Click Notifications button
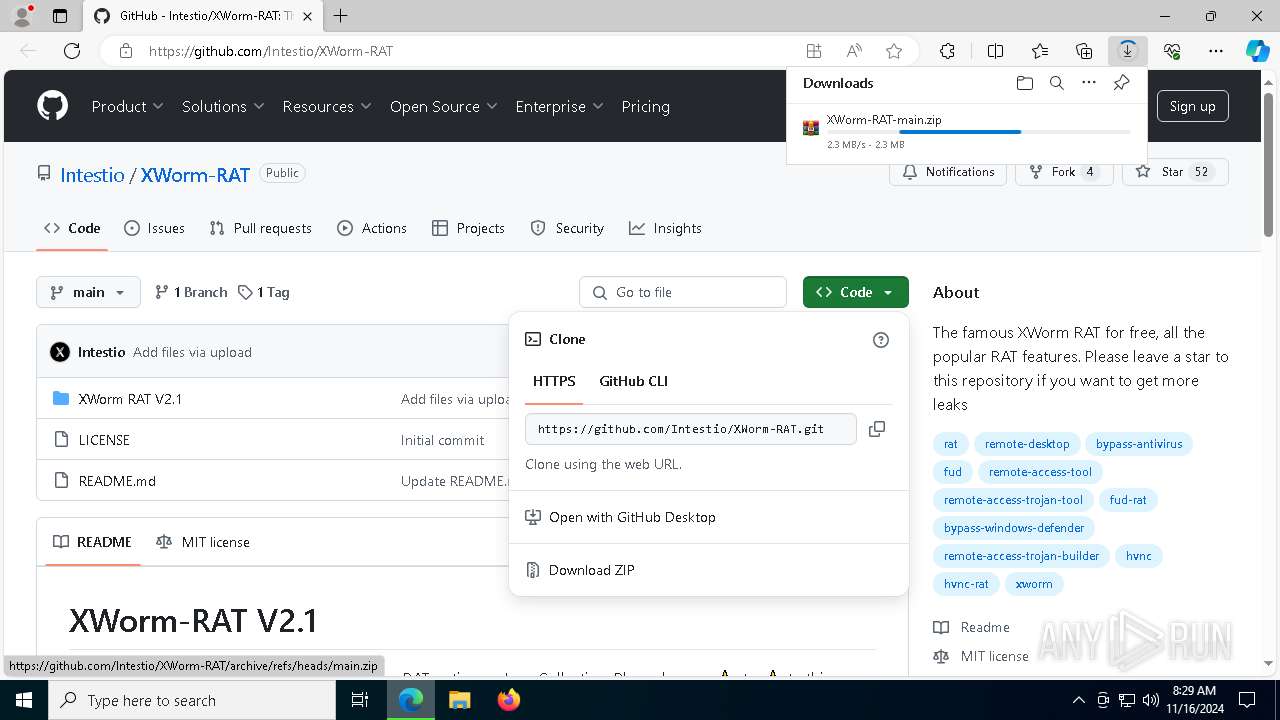The height and width of the screenshot is (720, 1280). click(x=949, y=172)
